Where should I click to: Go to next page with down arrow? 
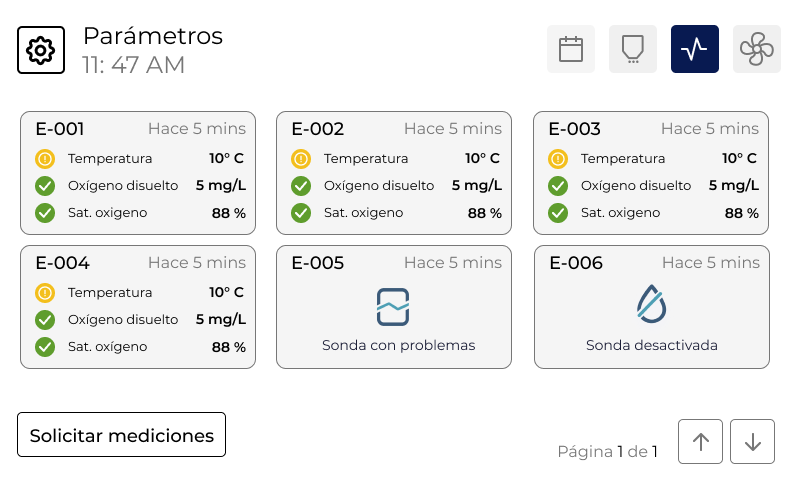pyautogui.click(x=753, y=442)
